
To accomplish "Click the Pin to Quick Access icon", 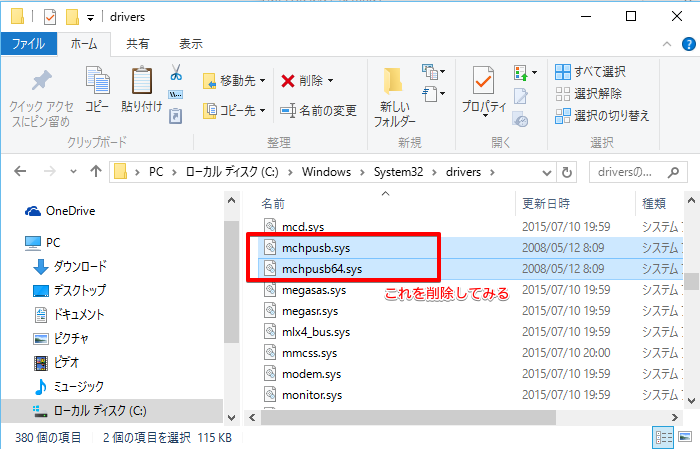I will point(42,80).
